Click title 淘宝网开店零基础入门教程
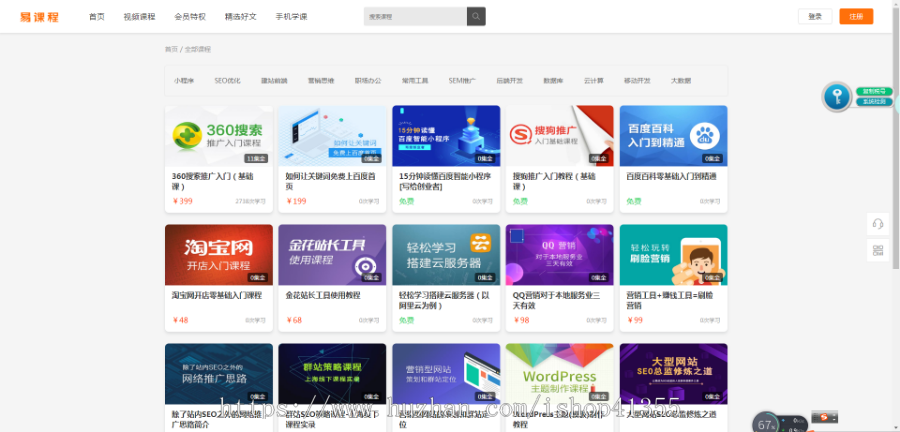Viewport: 900px width, 432px height. point(217,295)
